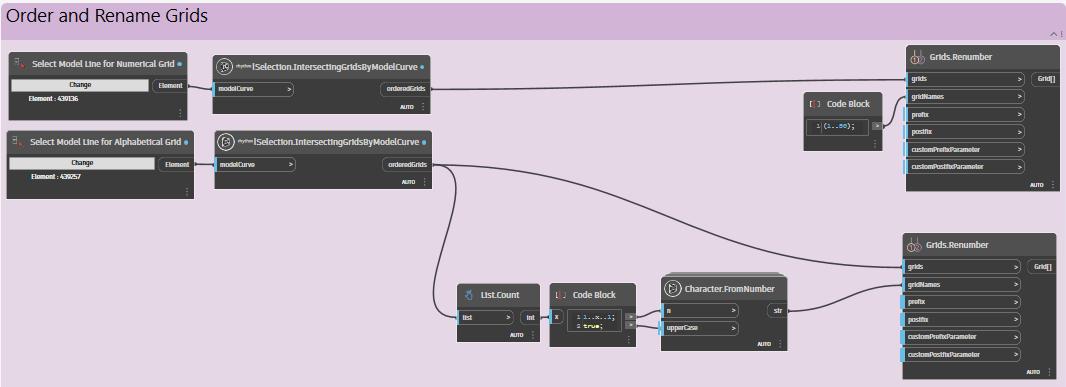This screenshot has height=387, width=1066.
Task: Click the bottom Grids.Renumber node icon
Action: (914, 245)
